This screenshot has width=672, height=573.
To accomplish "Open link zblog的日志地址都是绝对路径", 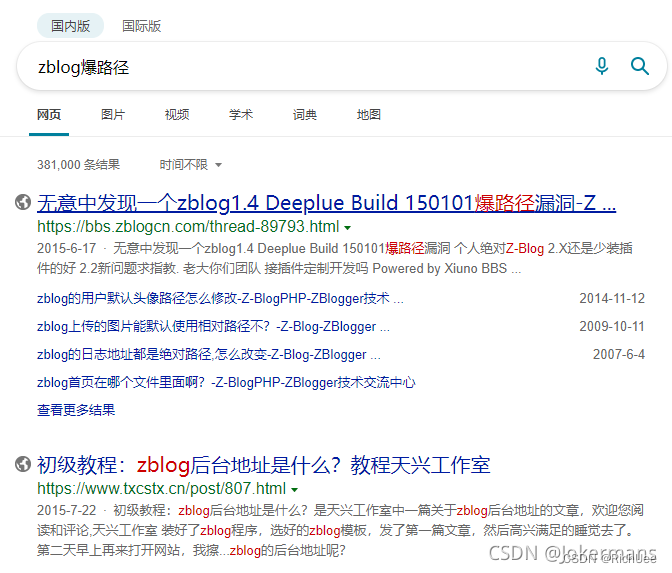I will [x=209, y=354].
